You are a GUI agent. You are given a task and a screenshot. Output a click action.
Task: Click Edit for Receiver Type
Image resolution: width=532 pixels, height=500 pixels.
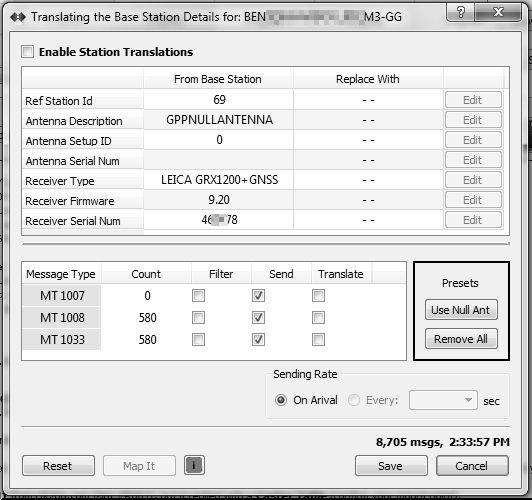(473, 180)
